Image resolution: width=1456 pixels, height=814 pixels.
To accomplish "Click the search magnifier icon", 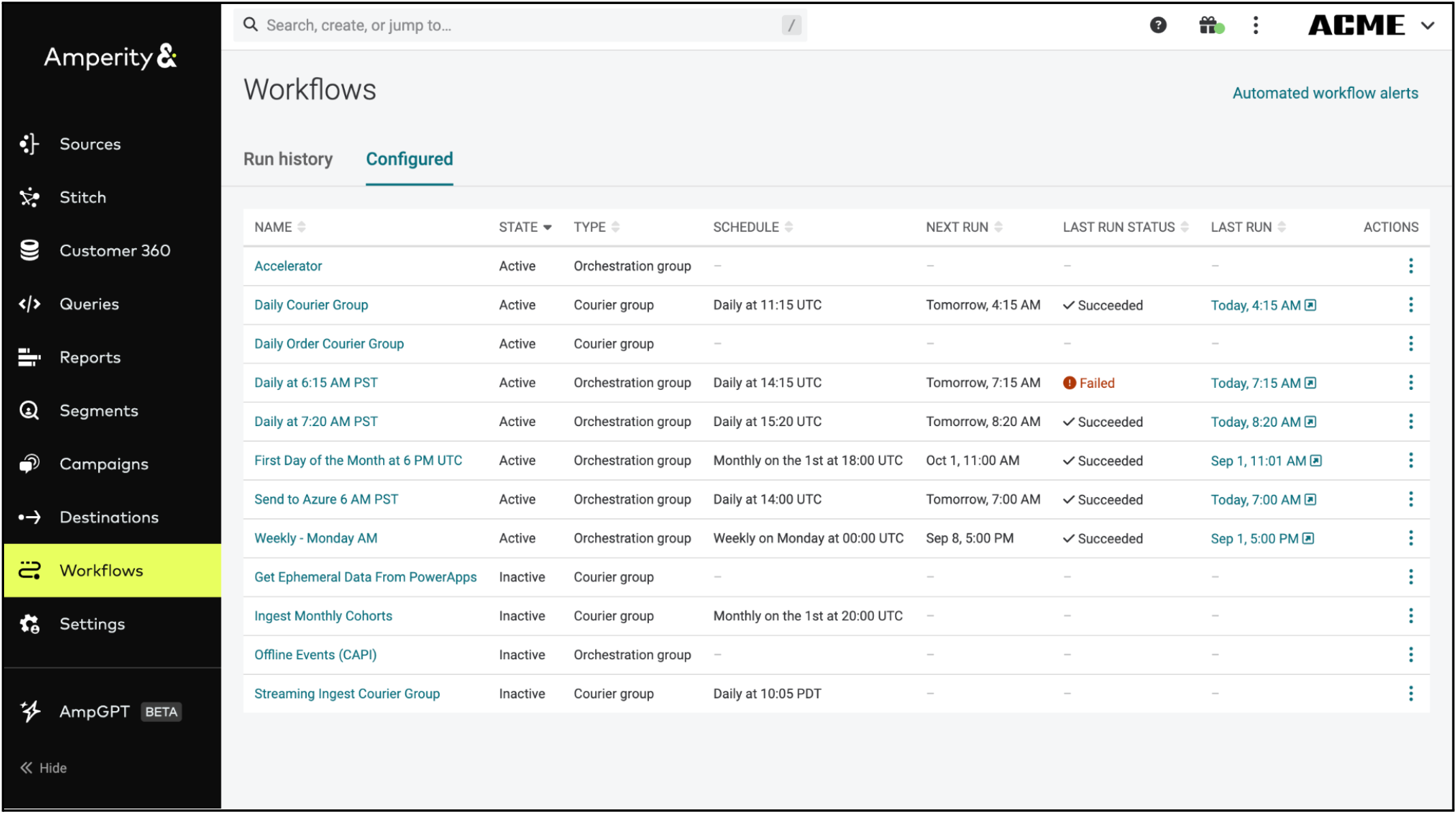I will click(x=250, y=25).
